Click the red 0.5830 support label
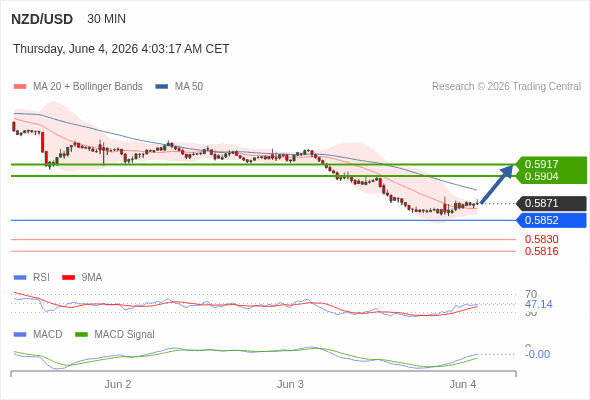This screenshot has width=590, height=400. click(x=541, y=239)
